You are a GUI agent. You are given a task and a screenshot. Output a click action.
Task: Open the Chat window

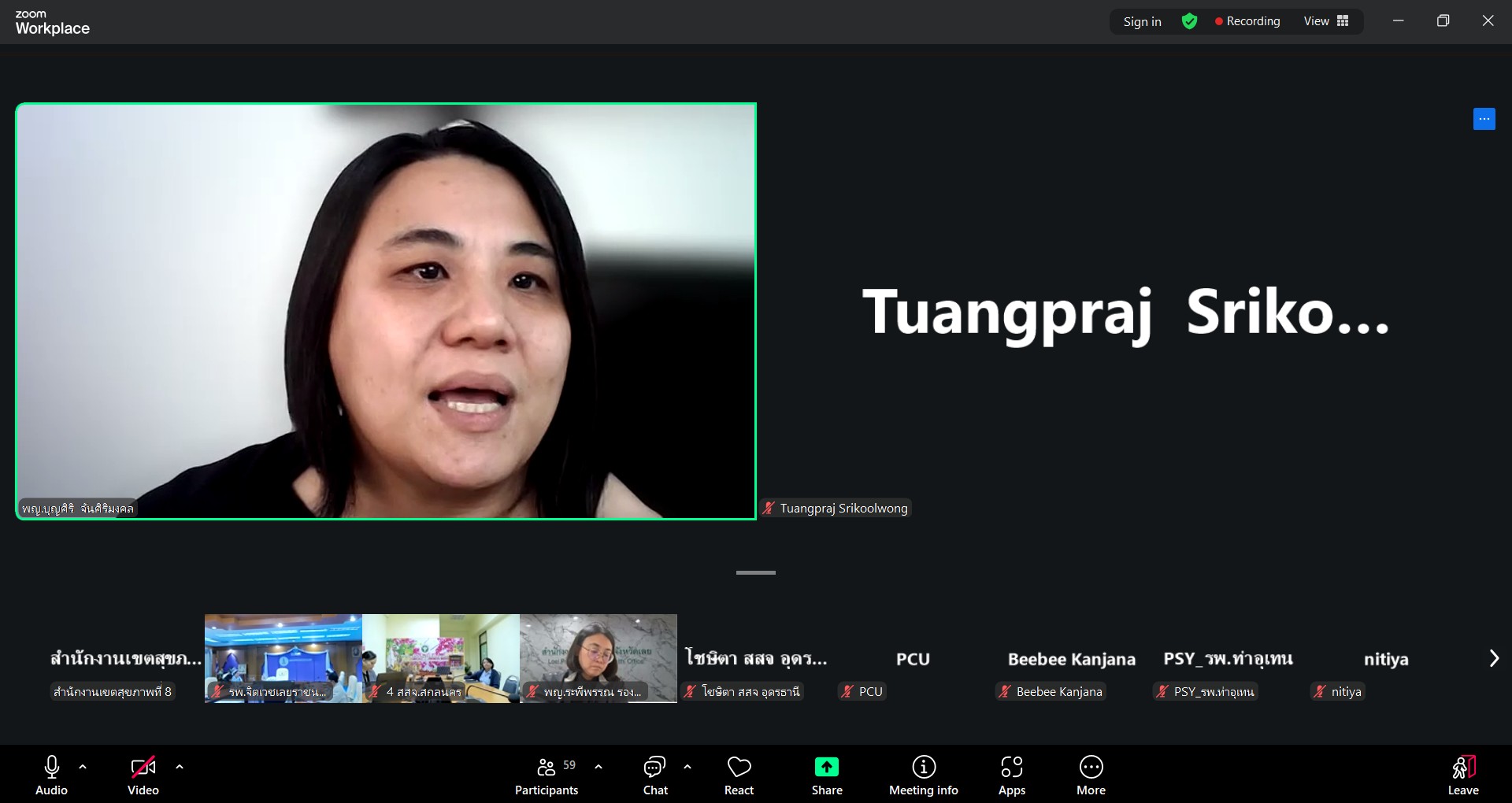[x=654, y=775]
